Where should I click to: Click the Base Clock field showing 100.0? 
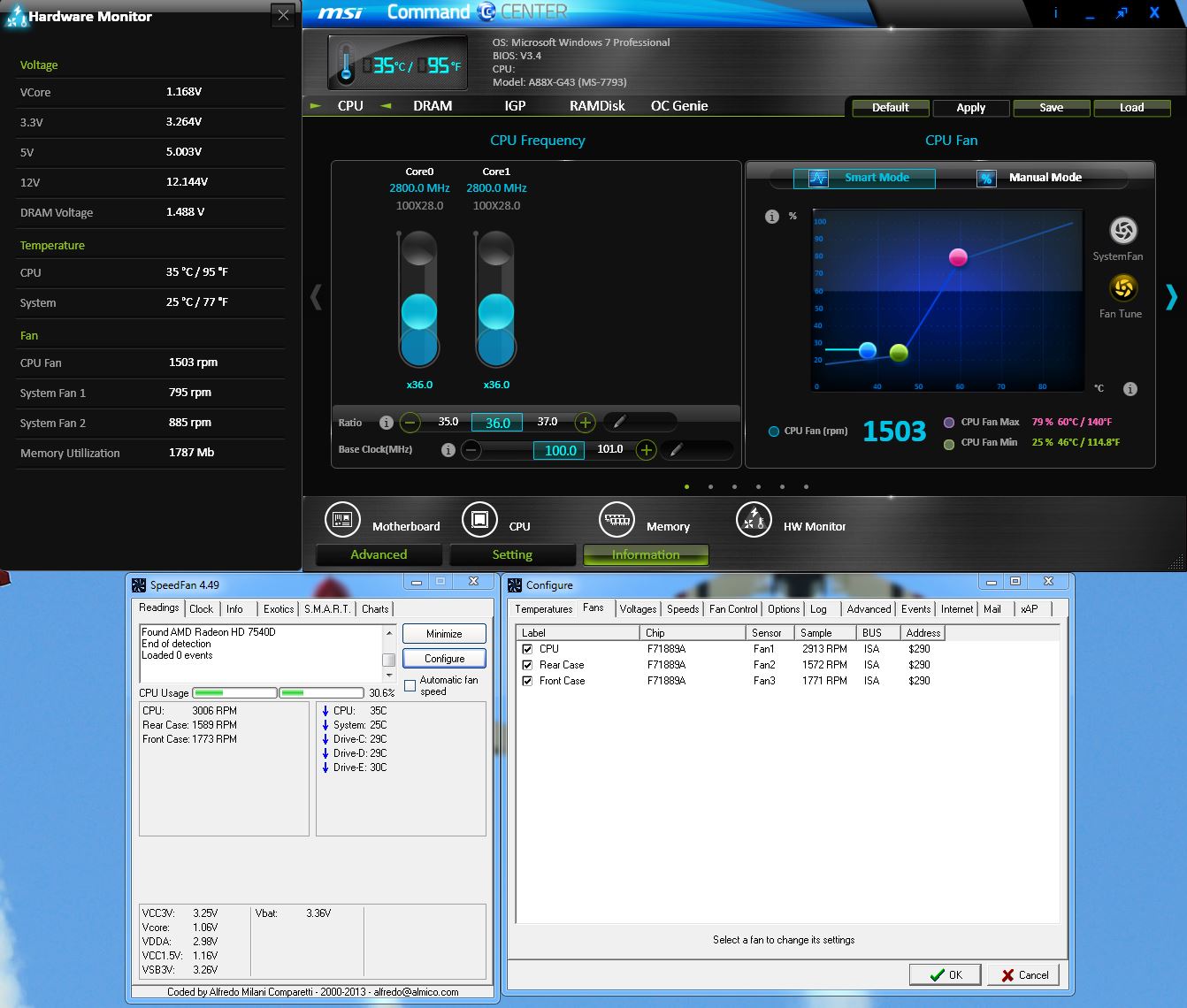coord(560,450)
